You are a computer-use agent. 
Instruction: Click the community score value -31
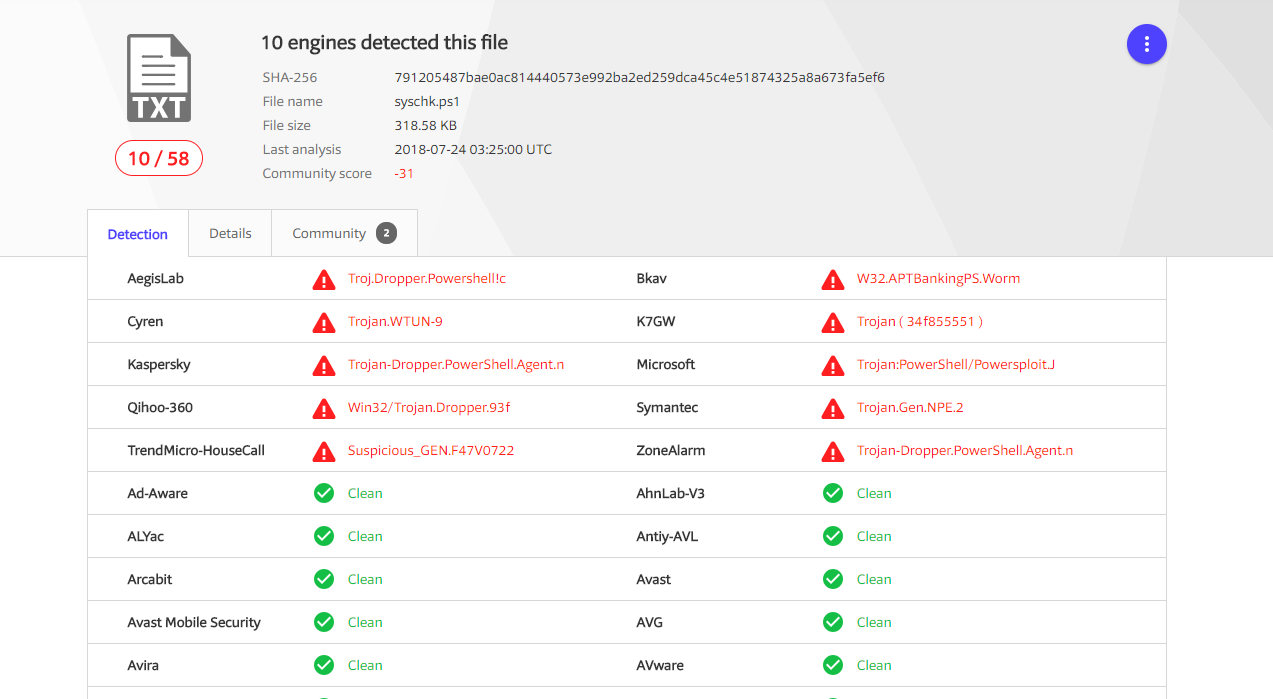click(x=404, y=173)
